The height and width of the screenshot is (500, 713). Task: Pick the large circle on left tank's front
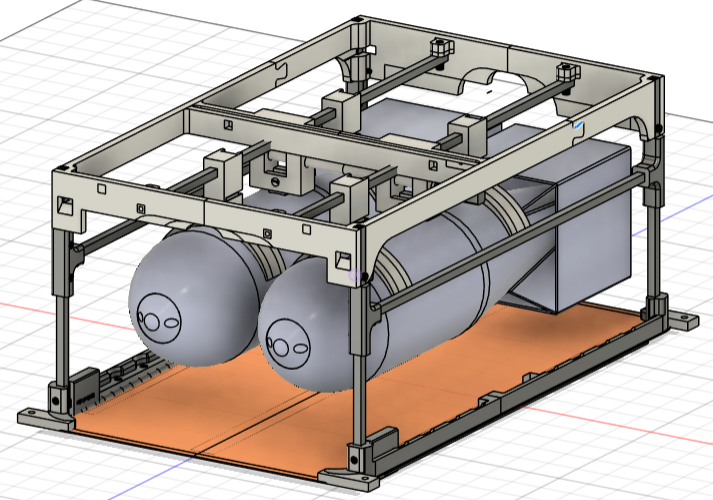pos(159,316)
